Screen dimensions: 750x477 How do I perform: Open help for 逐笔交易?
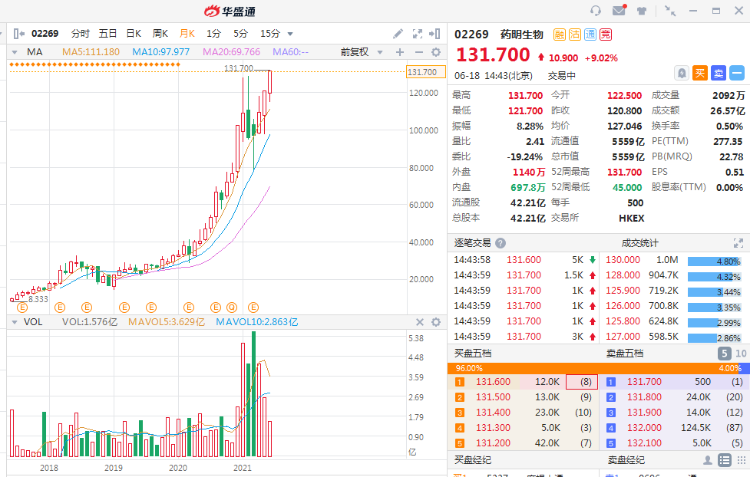click(500, 243)
